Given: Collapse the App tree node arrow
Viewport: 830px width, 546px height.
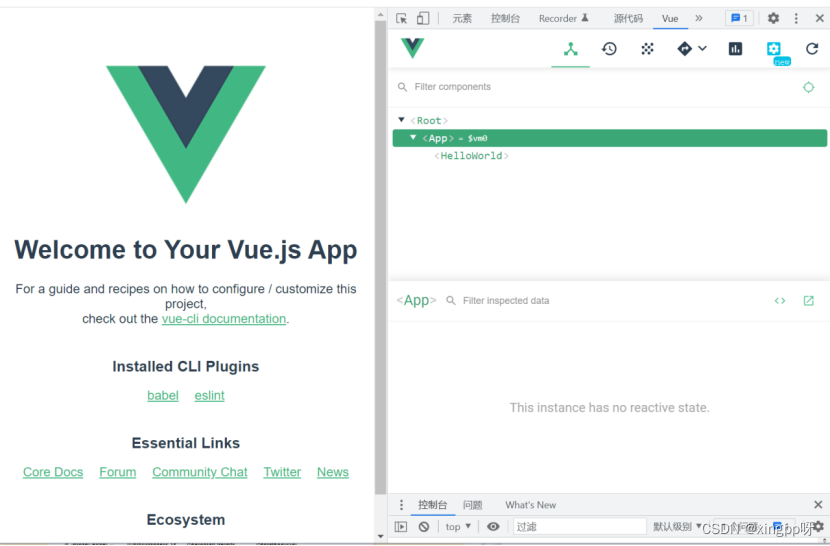Looking at the screenshot, I should pyautogui.click(x=413, y=138).
